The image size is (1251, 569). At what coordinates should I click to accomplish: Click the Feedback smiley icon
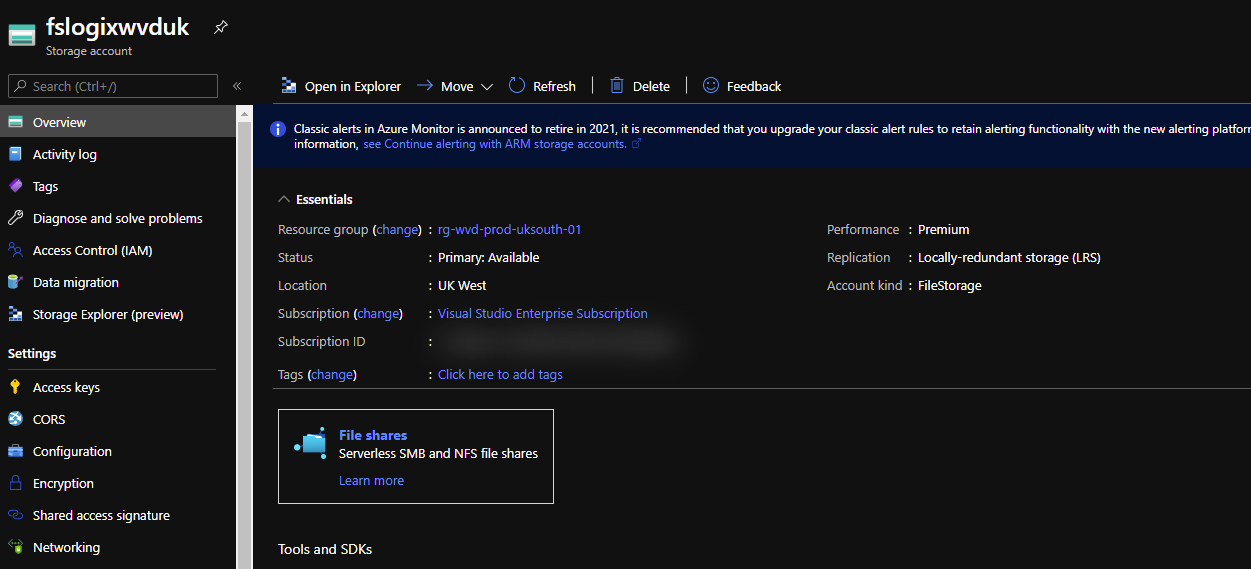coord(711,85)
